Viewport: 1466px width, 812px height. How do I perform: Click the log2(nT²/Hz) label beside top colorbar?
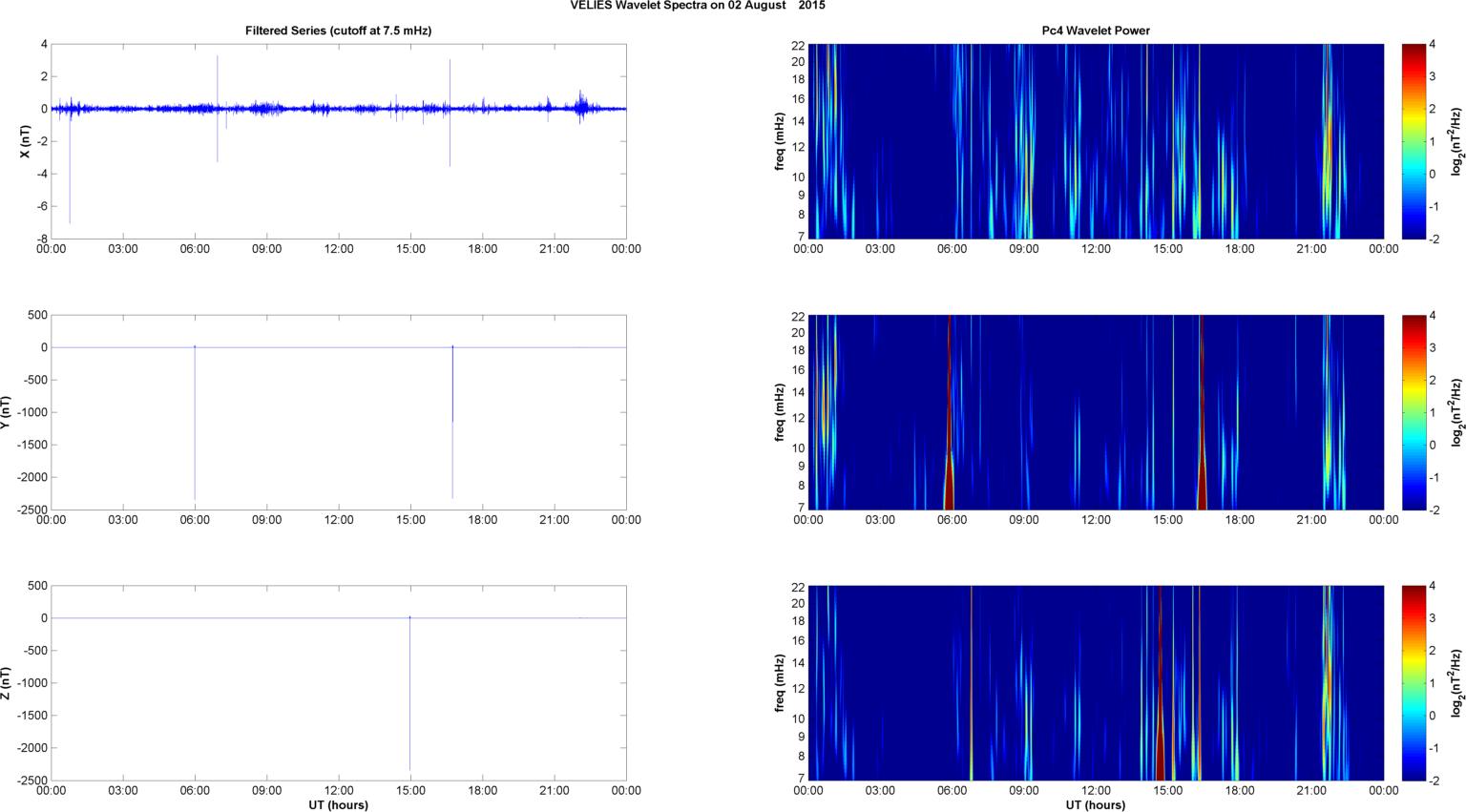(x=1456, y=141)
